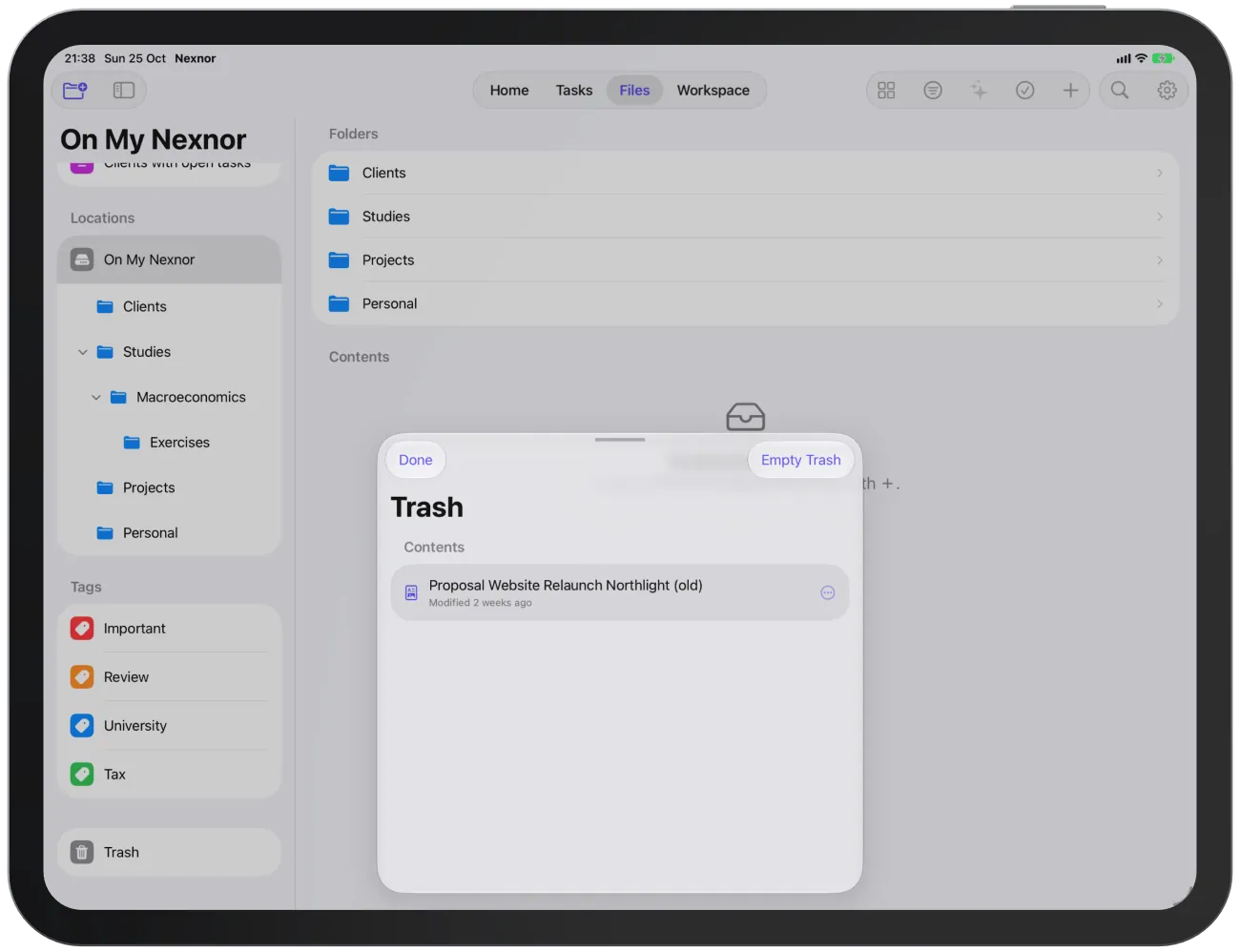Open the more options ellipsis for Proposal Website Relaunch
The width and height of the screenshot is (1240, 952).
pos(828,593)
